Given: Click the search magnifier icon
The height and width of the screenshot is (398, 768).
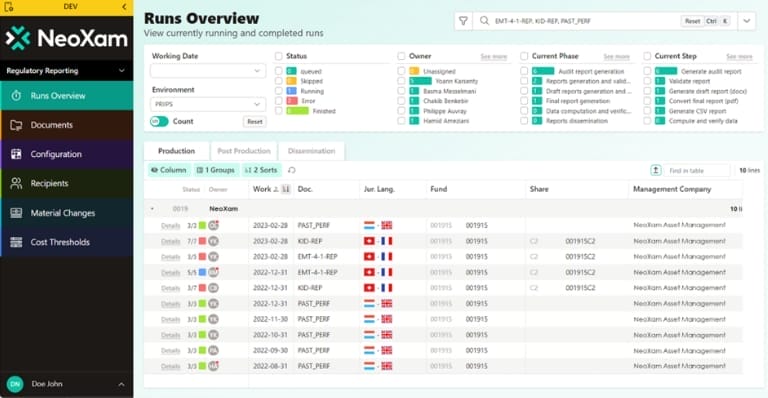Looking at the screenshot, I should (484, 21).
